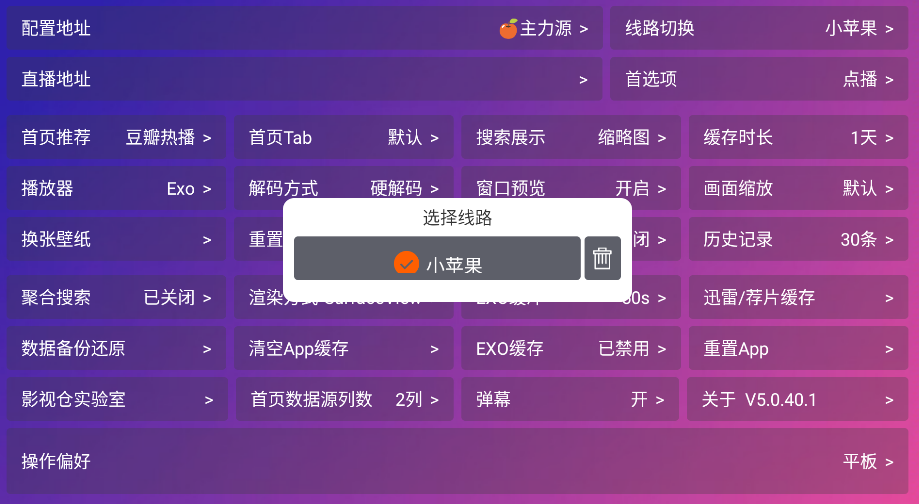Open 首页推荐 selector showing 豆瓣热播
The width and height of the screenshot is (919, 504).
(x=116, y=137)
